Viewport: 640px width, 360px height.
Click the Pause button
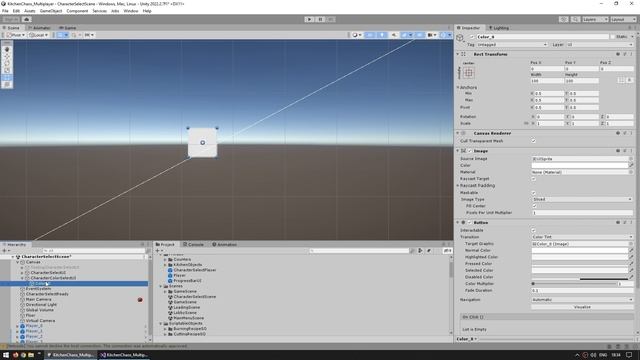[320, 19]
